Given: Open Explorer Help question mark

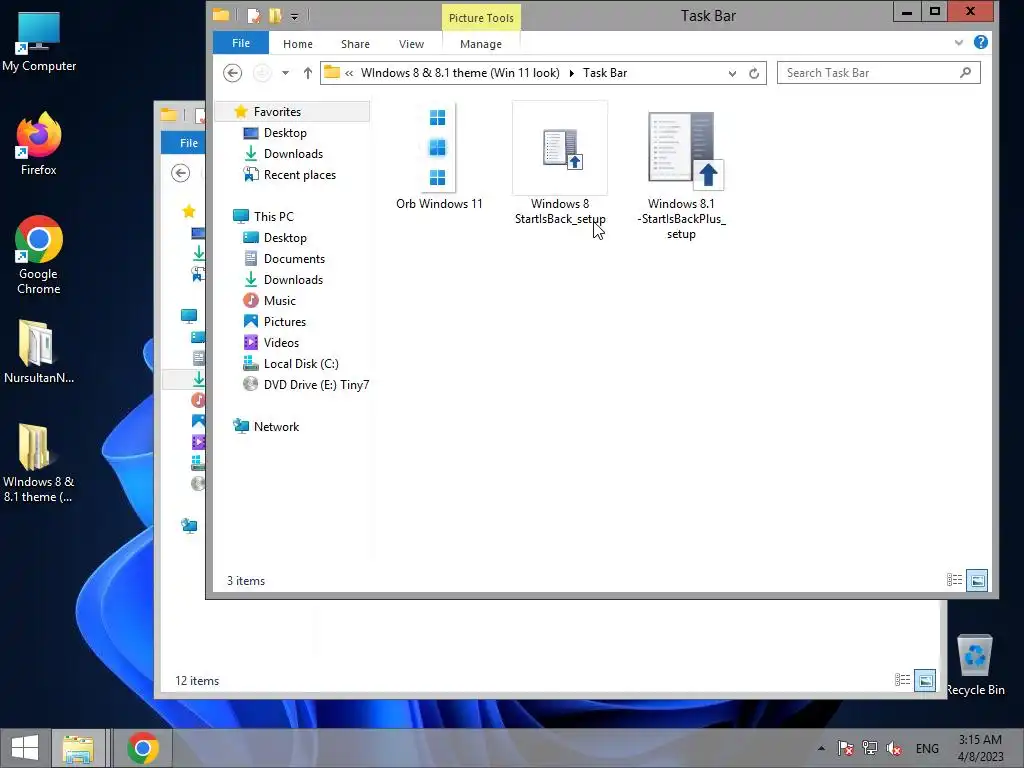Looking at the screenshot, I should [980, 42].
